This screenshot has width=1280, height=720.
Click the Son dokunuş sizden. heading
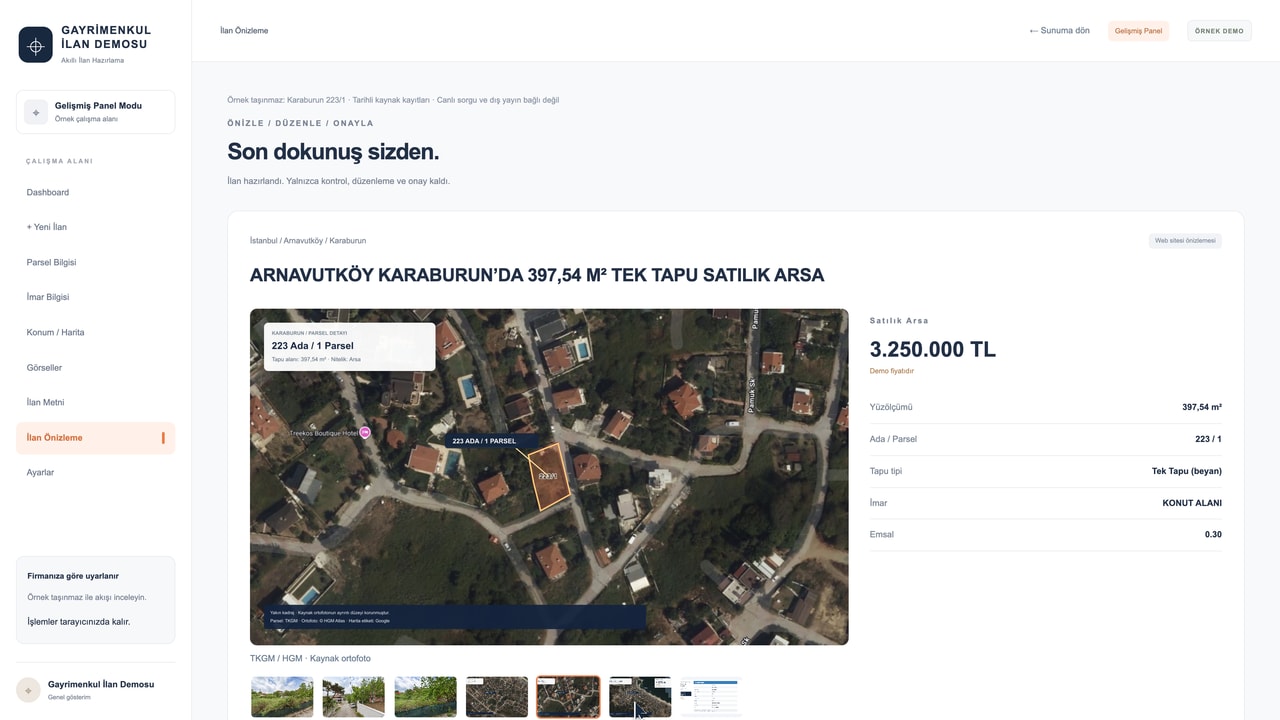point(333,152)
